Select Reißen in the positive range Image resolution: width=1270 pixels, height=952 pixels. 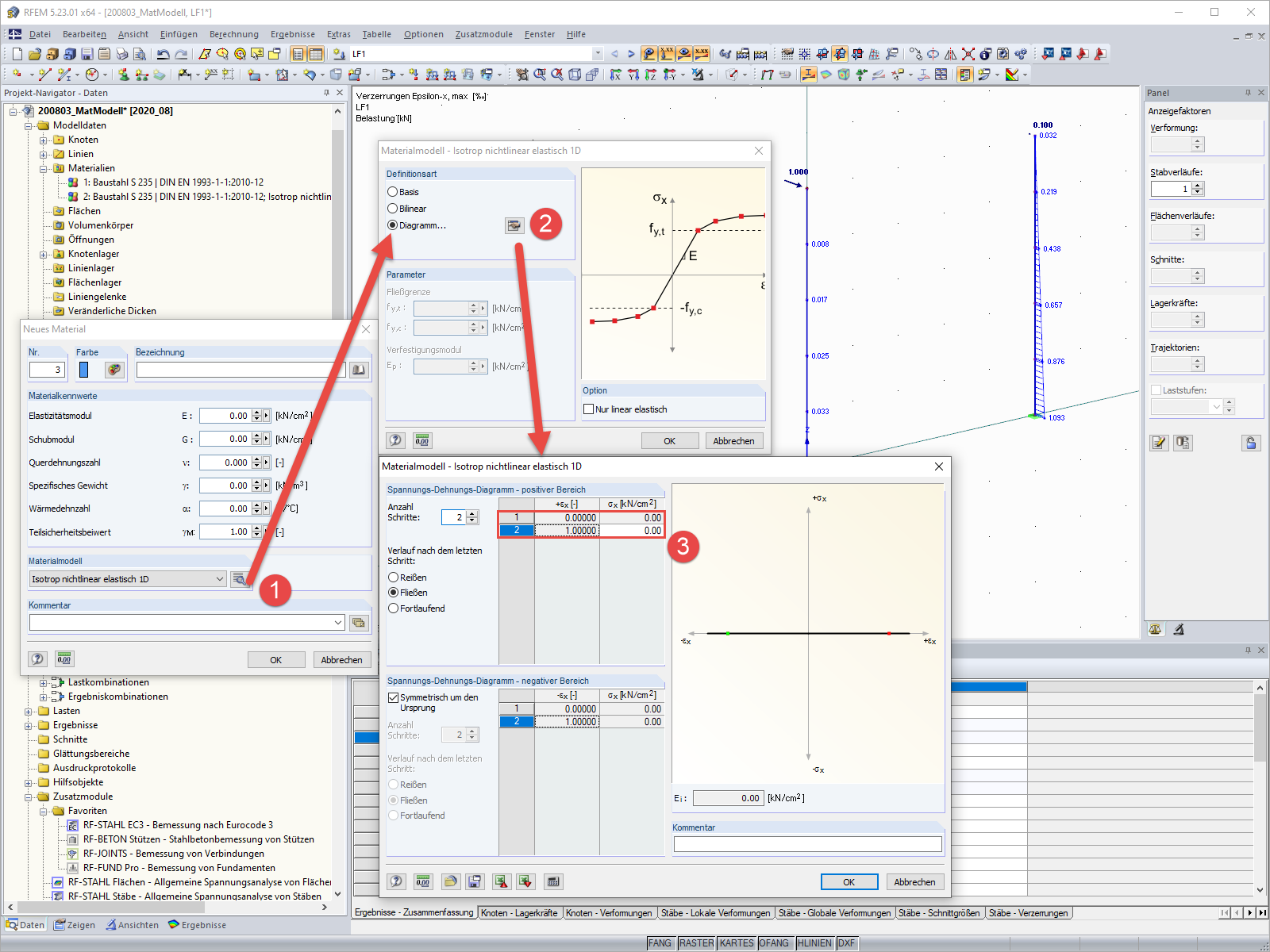(x=393, y=578)
